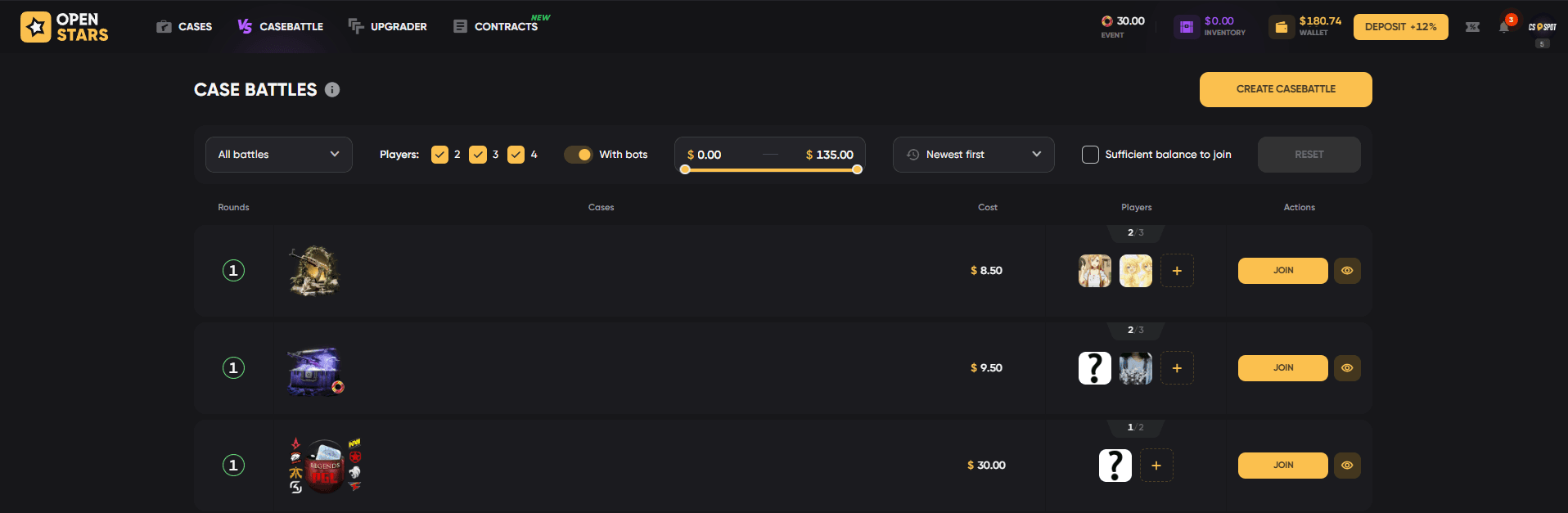
Task: Enable Sufficient balance to join checkbox
Action: pos(1090,155)
